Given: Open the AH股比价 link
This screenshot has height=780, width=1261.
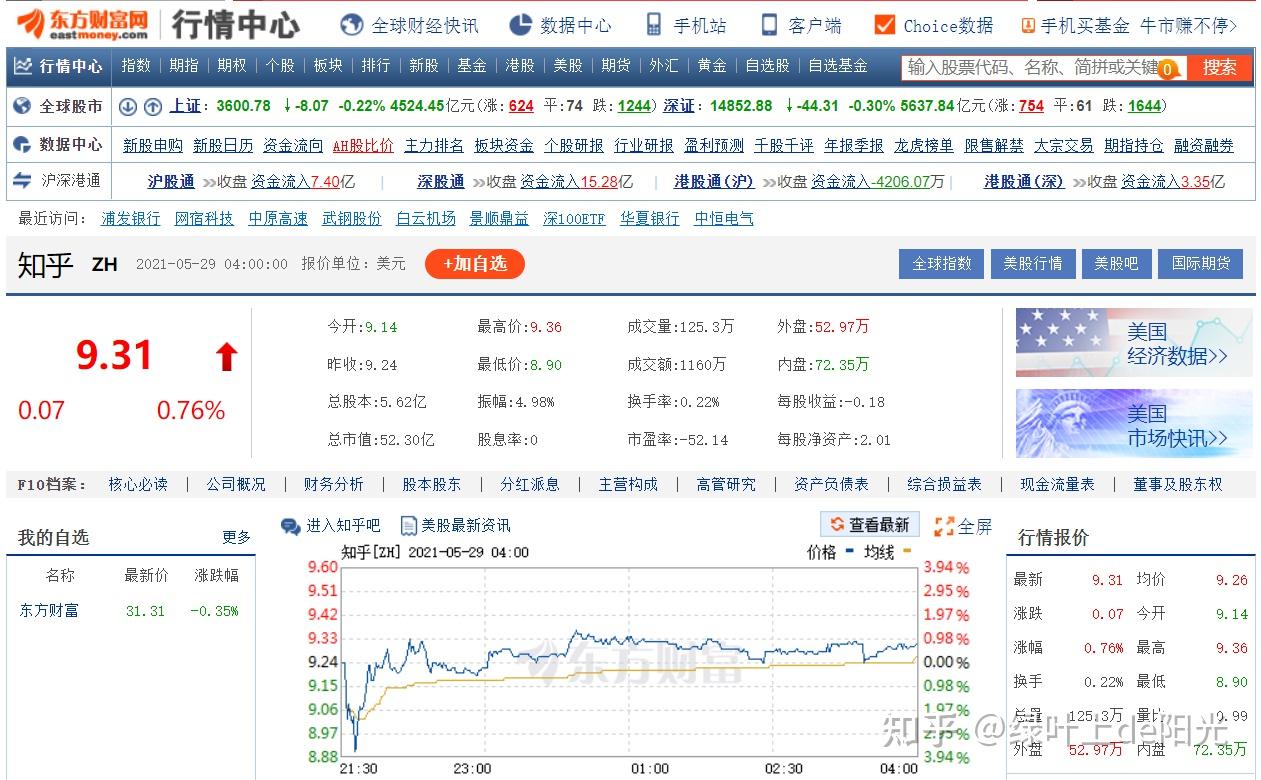Looking at the screenshot, I should pyautogui.click(x=363, y=146).
